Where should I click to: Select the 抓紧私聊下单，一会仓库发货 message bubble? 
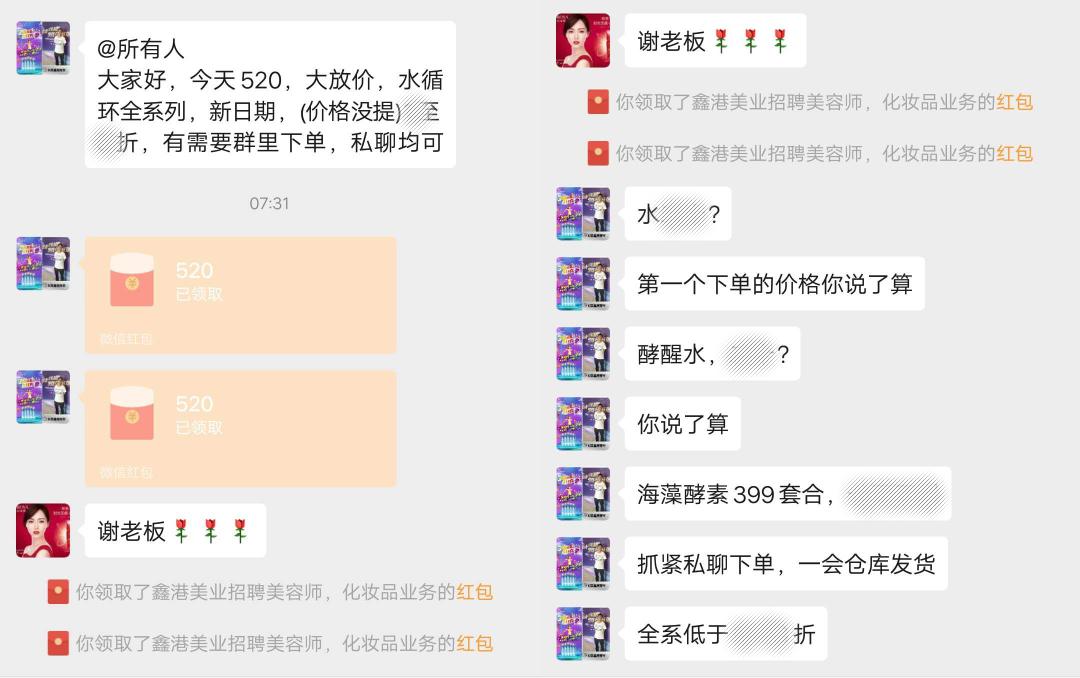tap(786, 564)
